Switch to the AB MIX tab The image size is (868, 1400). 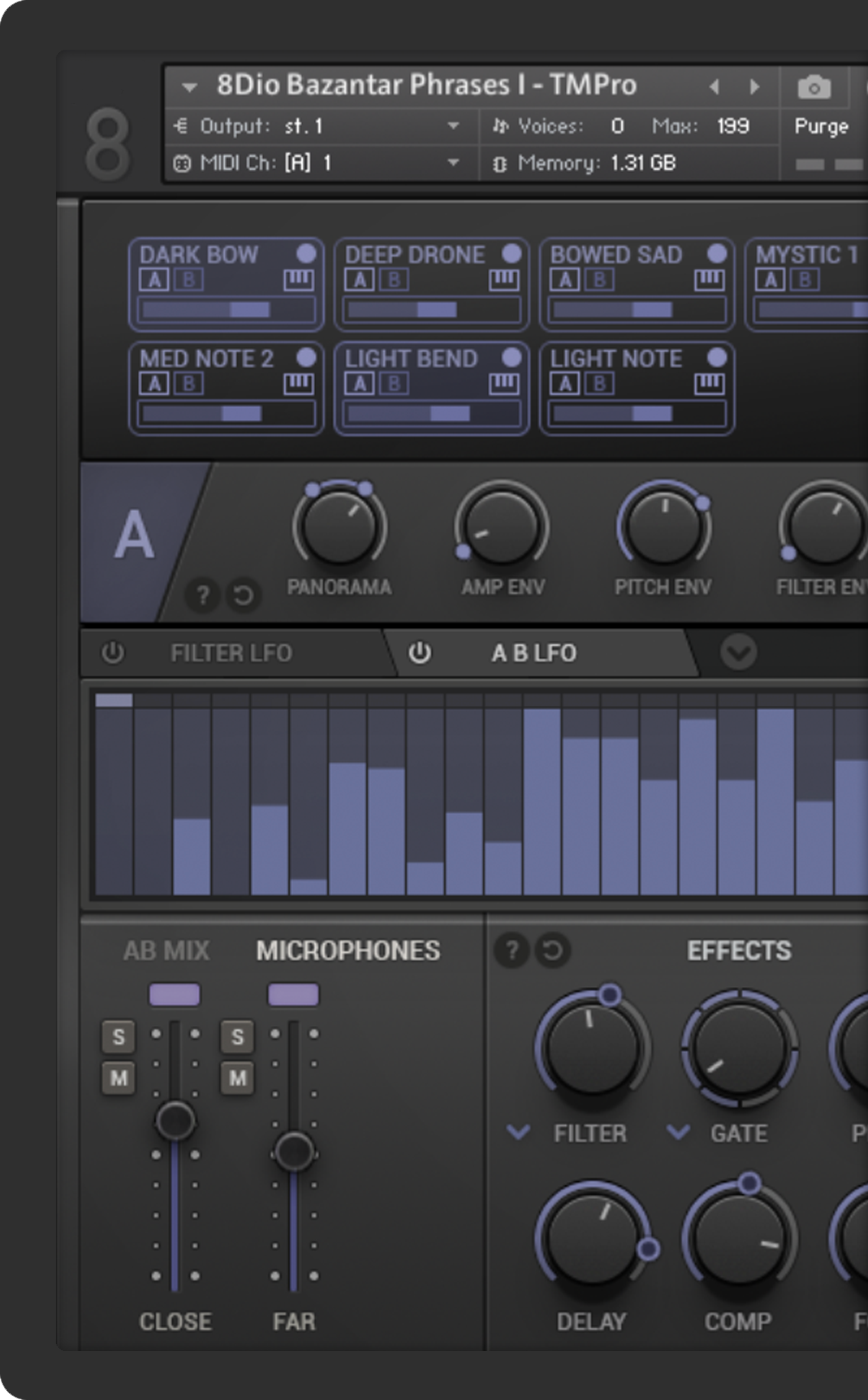166,950
